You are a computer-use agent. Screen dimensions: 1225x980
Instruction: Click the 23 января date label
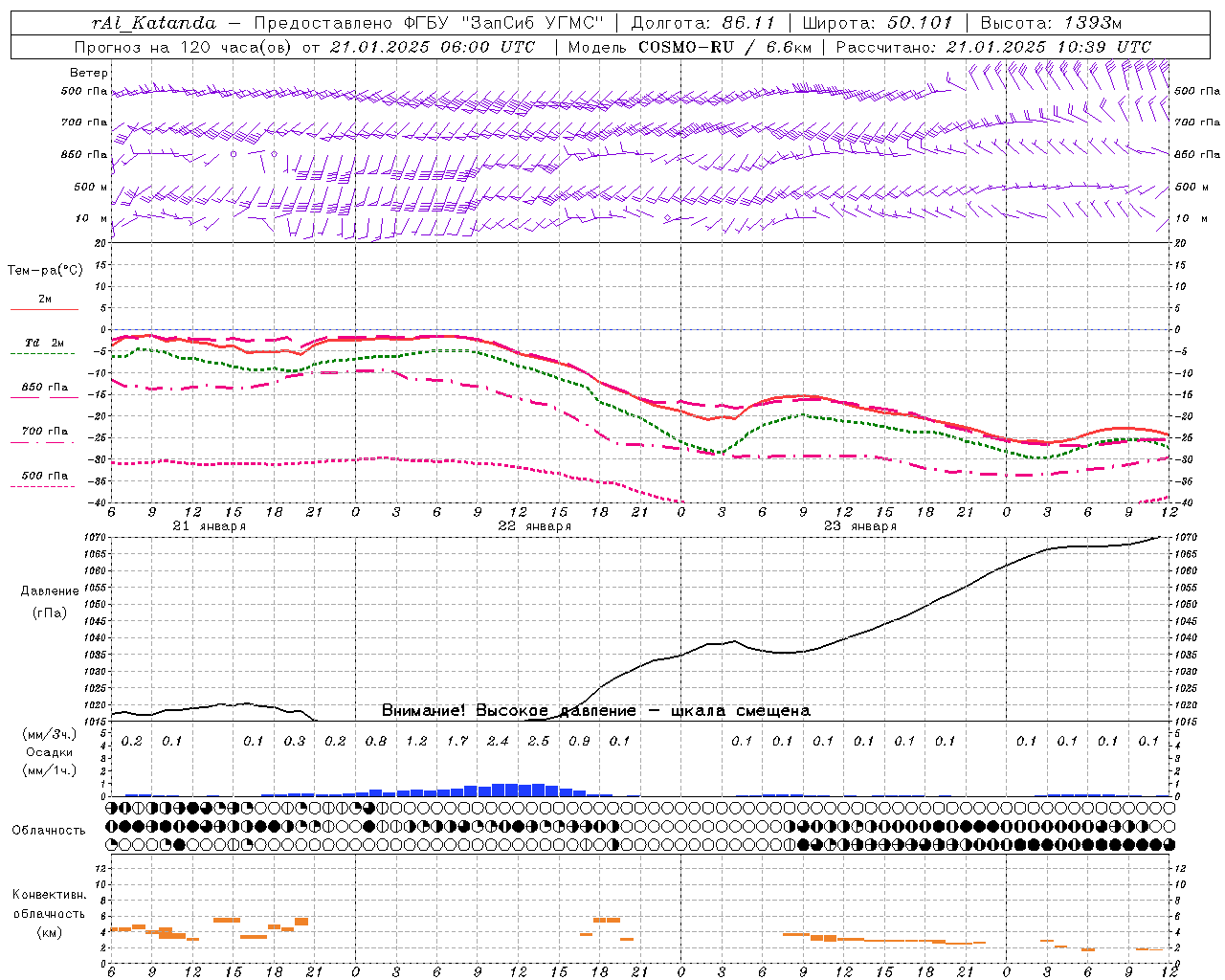[x=859, y=526]
